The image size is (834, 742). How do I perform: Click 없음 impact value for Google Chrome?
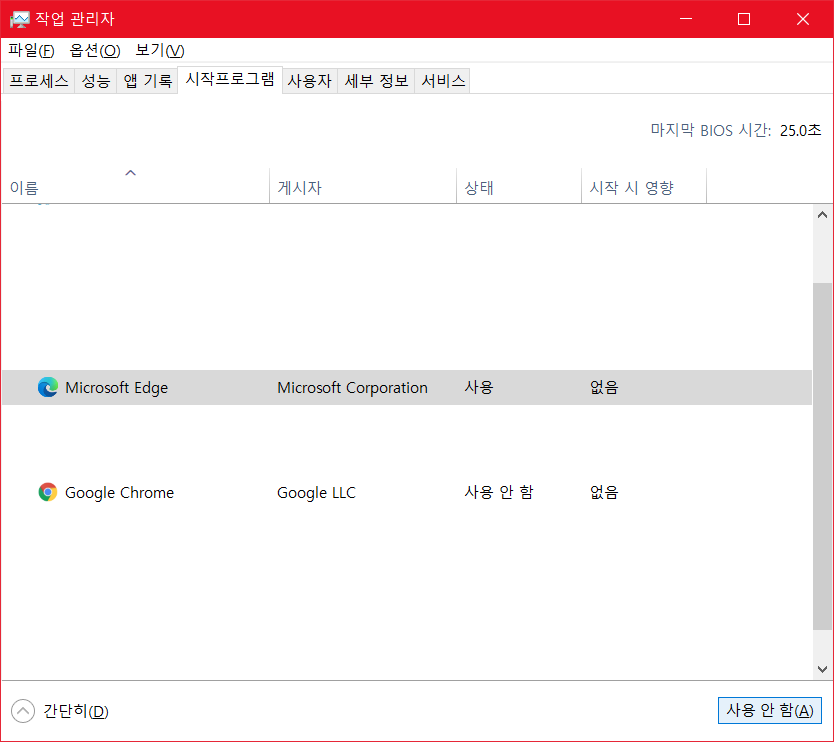[x=604, y=492]
